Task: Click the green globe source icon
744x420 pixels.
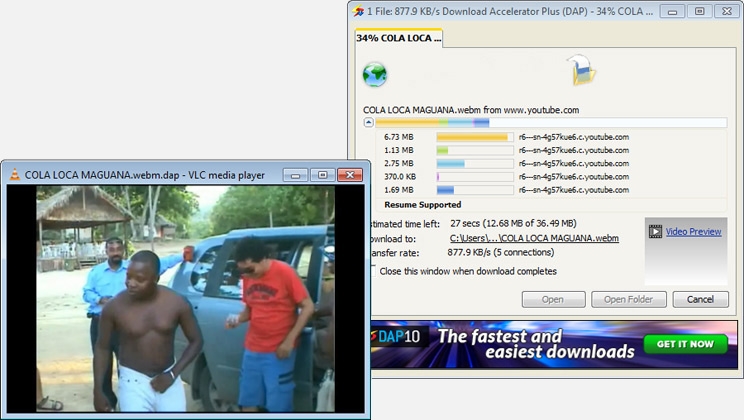Action: coord(375,74)
